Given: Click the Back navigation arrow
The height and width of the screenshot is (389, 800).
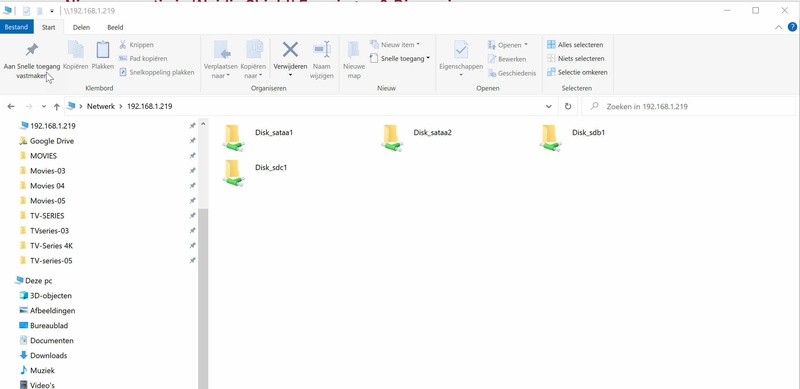Looking at the screenshot, I should coord(11,107).
